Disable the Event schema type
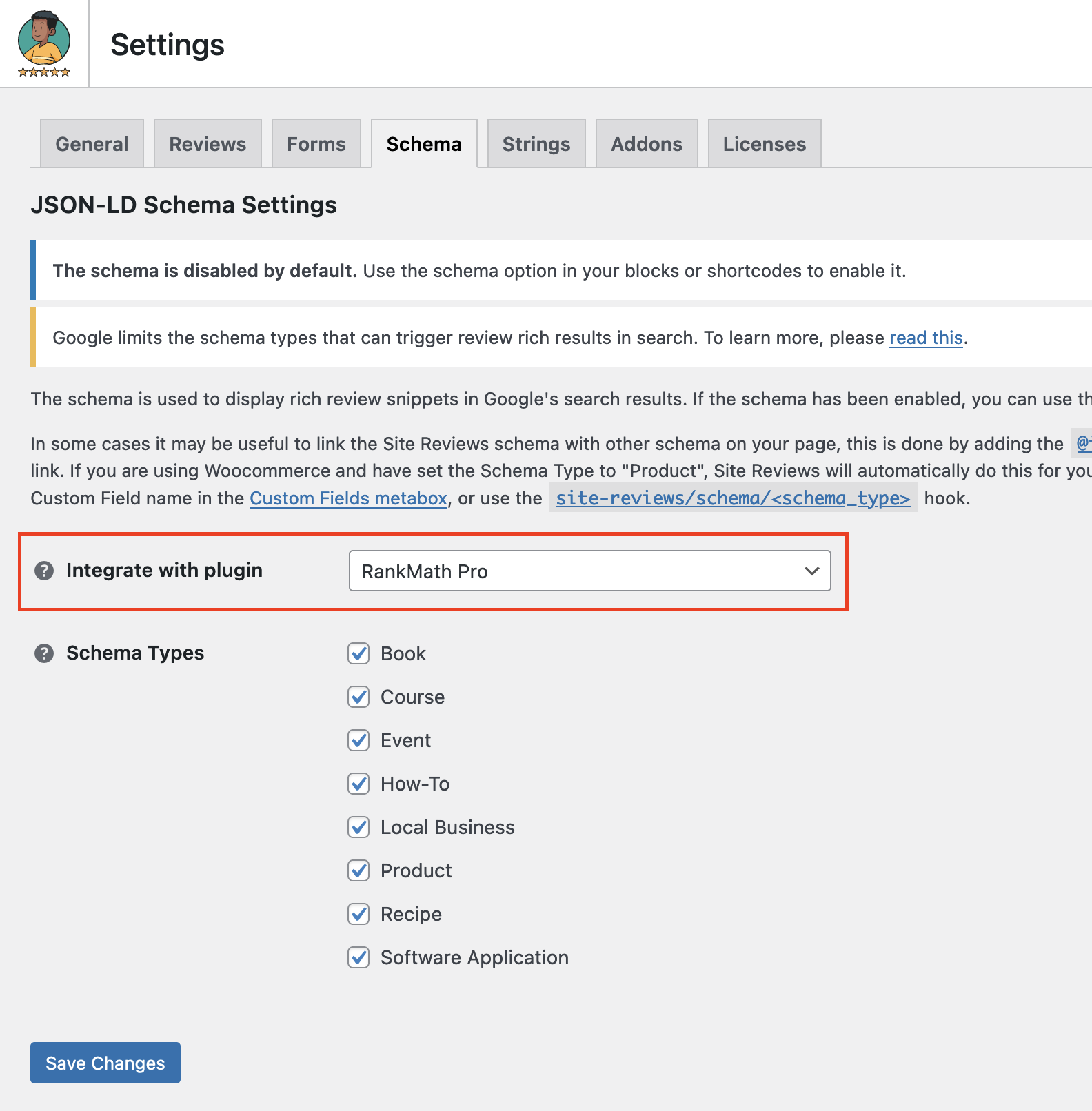The image size is (1092, 1111). tap(358, 740)
